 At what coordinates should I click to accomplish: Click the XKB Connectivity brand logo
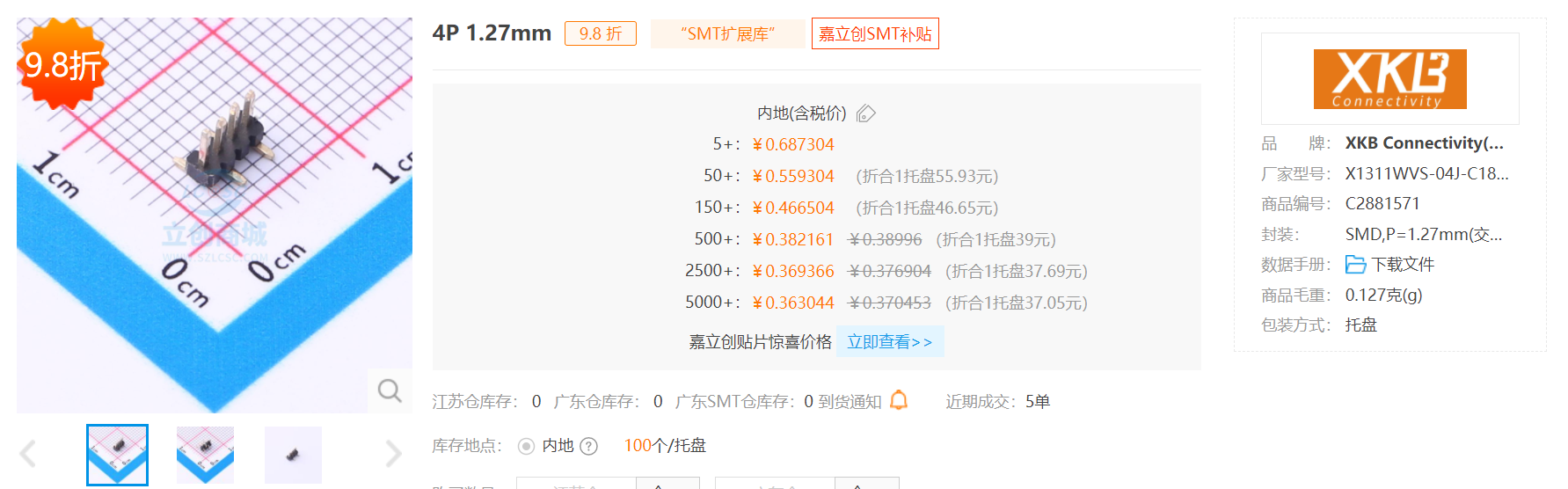tap(1389, 79)
